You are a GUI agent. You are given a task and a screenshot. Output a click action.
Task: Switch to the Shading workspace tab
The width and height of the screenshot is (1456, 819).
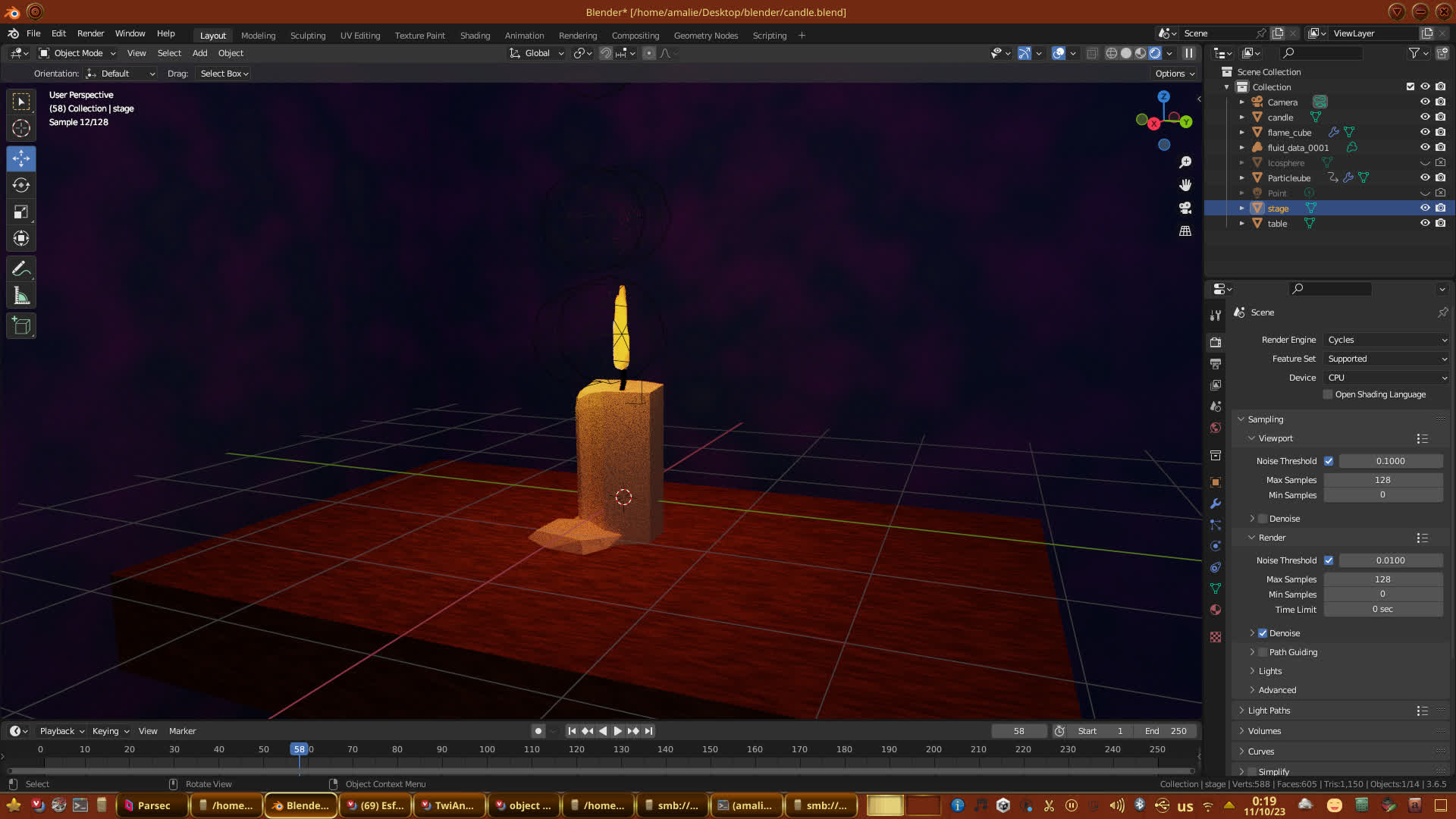pyautogui.click(x=475, y=36)
